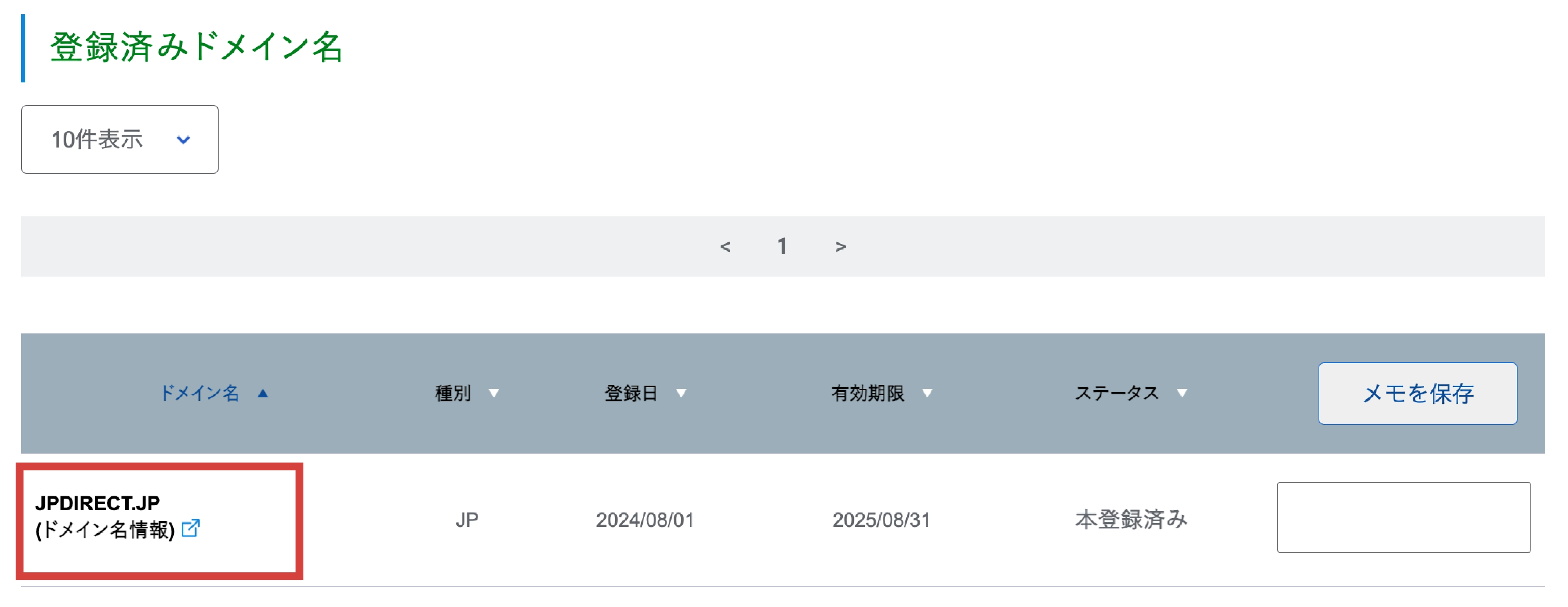The width and height of the screenshot is (1568, 607).
Task: Select the 本登録済み status cell
Action: coord(1131,520)
